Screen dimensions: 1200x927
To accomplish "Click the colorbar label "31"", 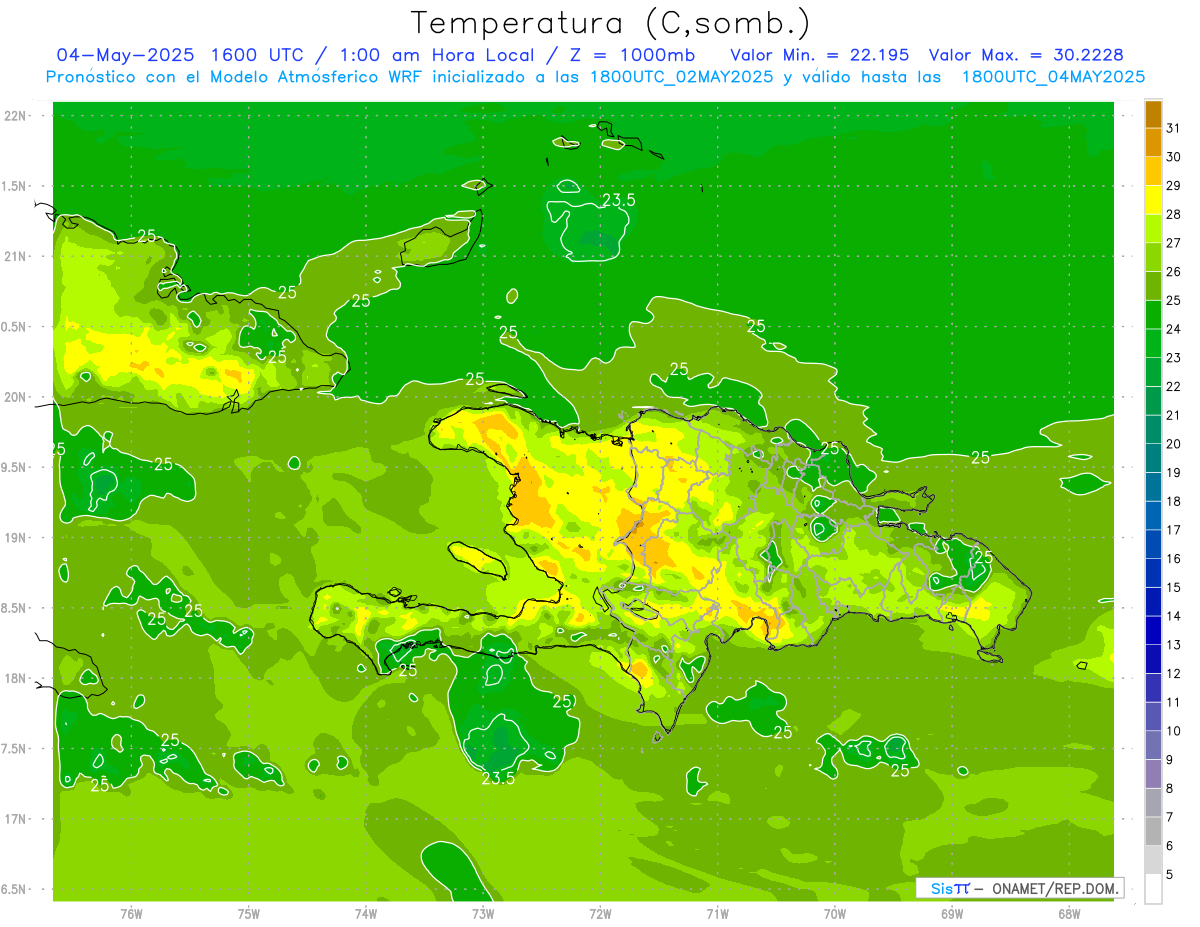I will [1174, 127].
